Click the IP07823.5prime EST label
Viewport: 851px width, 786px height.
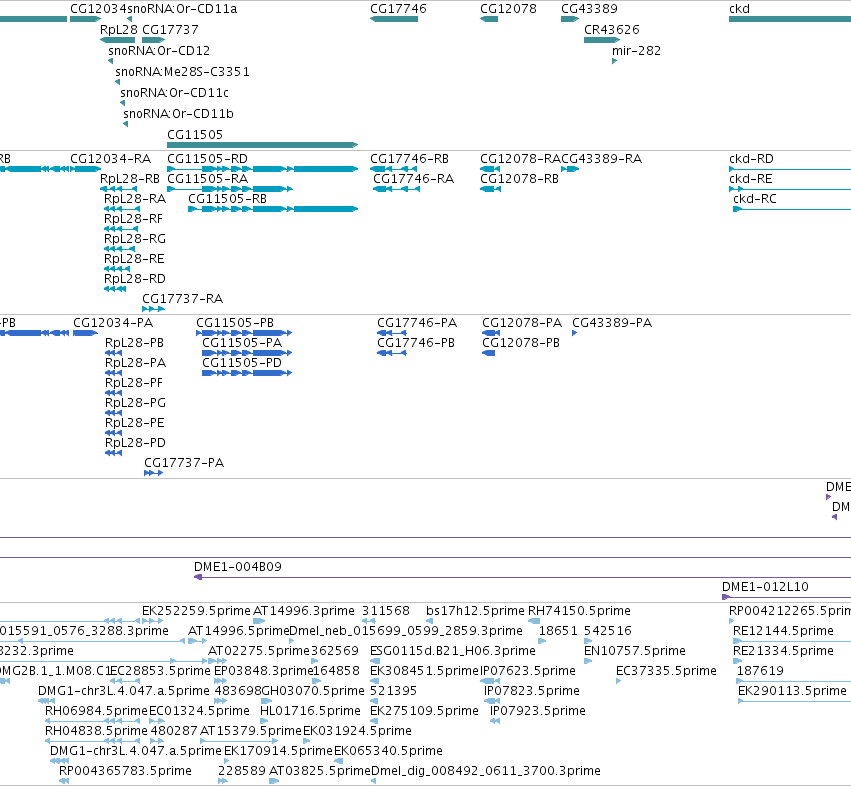click(x=532, y=691)
